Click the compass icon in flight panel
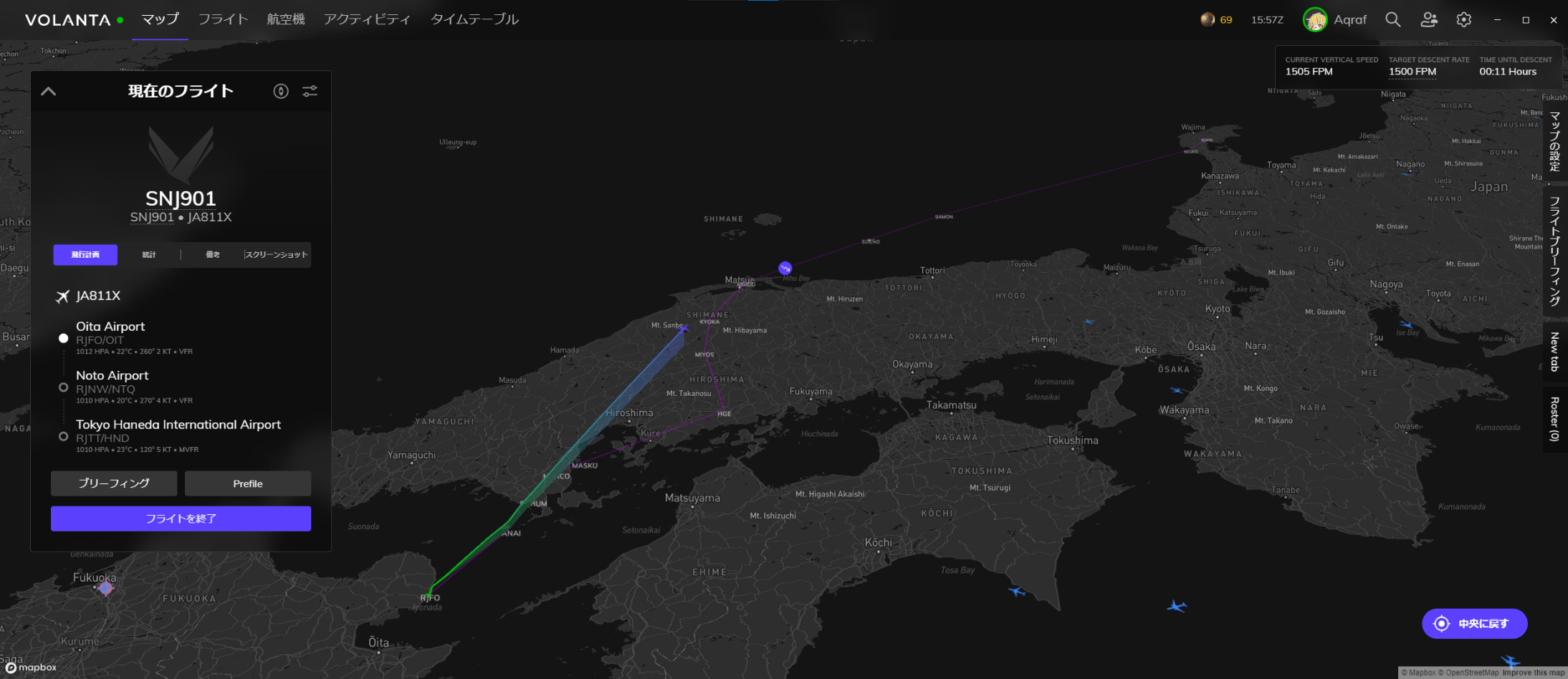 [x=281, y=91]
